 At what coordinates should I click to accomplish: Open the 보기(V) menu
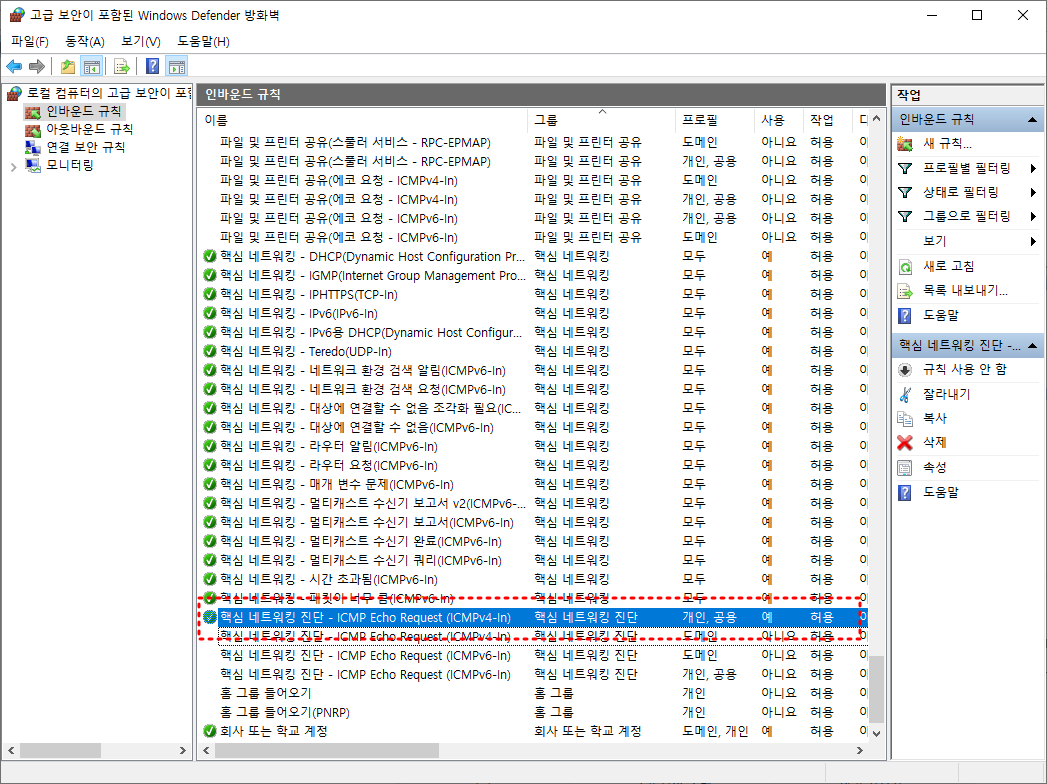coord(140,41)
